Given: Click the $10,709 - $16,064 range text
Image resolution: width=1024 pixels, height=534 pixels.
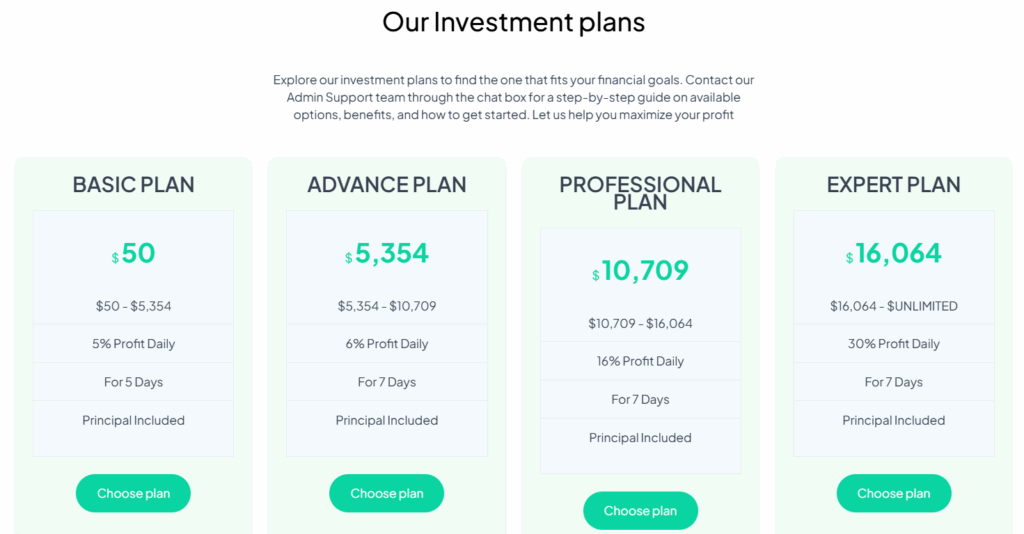Looking at the screenshot, I should pyautogui.click(x=640, y=323).
